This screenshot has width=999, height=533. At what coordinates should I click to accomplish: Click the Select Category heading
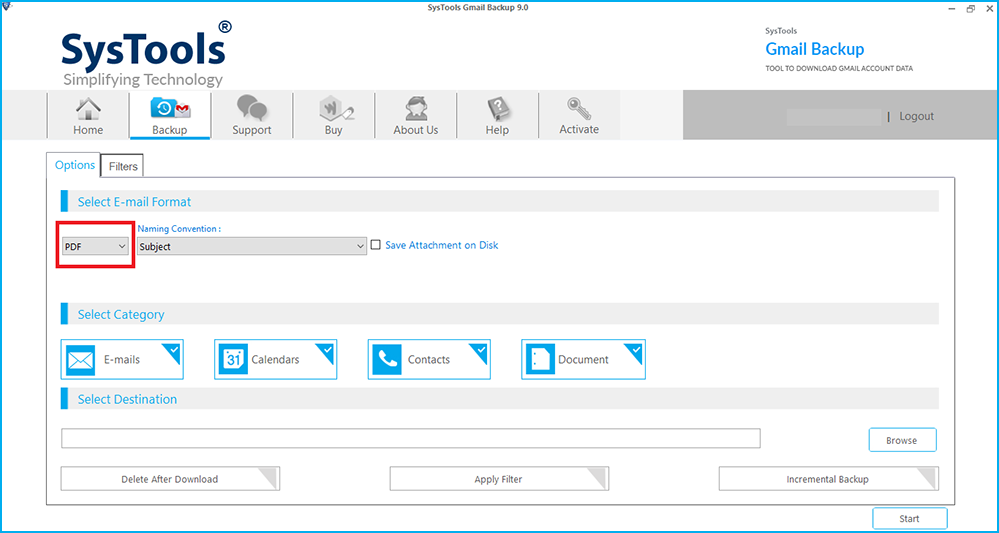(x=121, y=315)
